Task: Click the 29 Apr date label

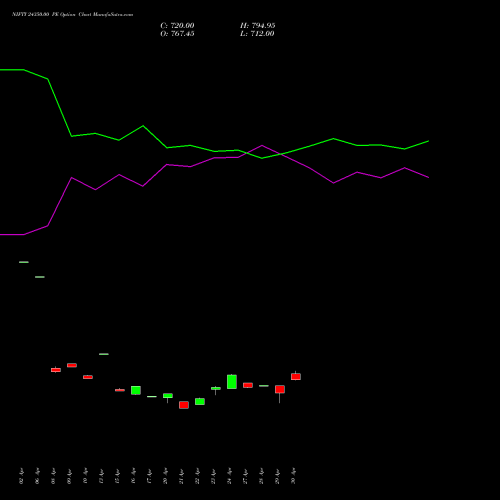Action: [277, 476]
